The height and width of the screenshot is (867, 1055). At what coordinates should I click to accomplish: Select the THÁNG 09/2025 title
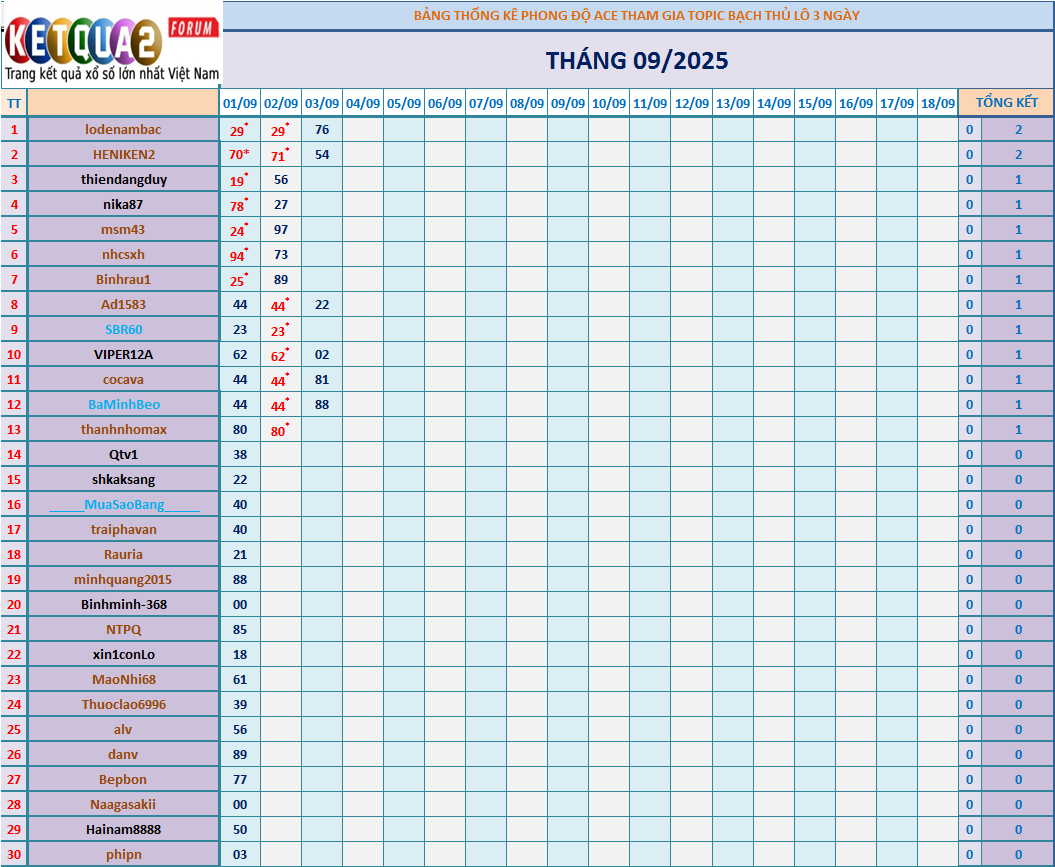click(636, 61)
